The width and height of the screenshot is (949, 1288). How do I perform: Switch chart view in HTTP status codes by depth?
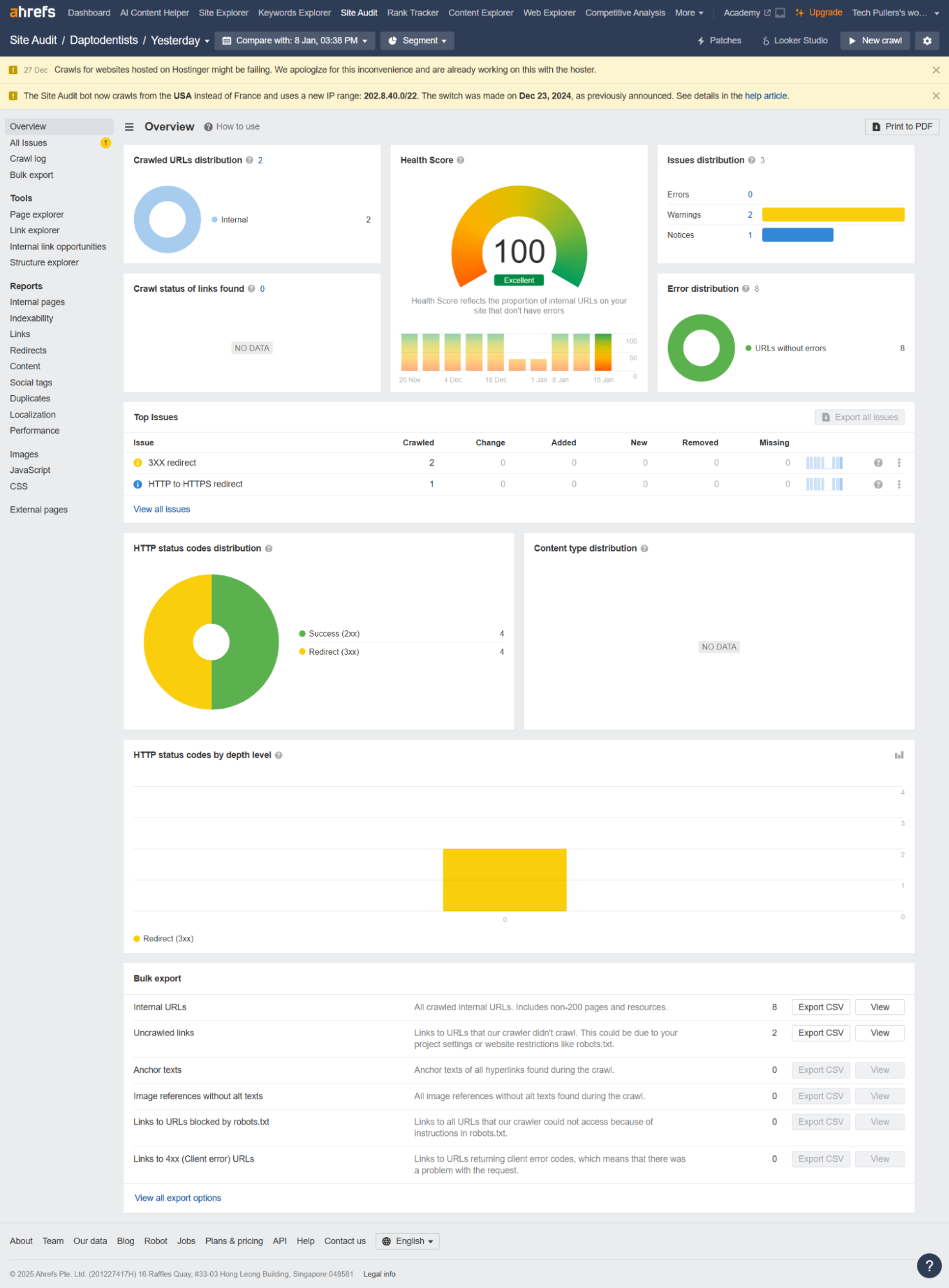point(899,755)
